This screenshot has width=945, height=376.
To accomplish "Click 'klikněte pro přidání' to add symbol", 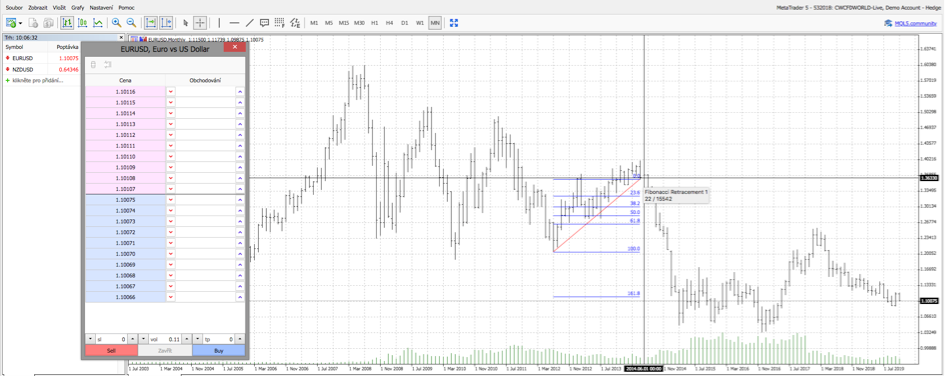I will point(37,80).
